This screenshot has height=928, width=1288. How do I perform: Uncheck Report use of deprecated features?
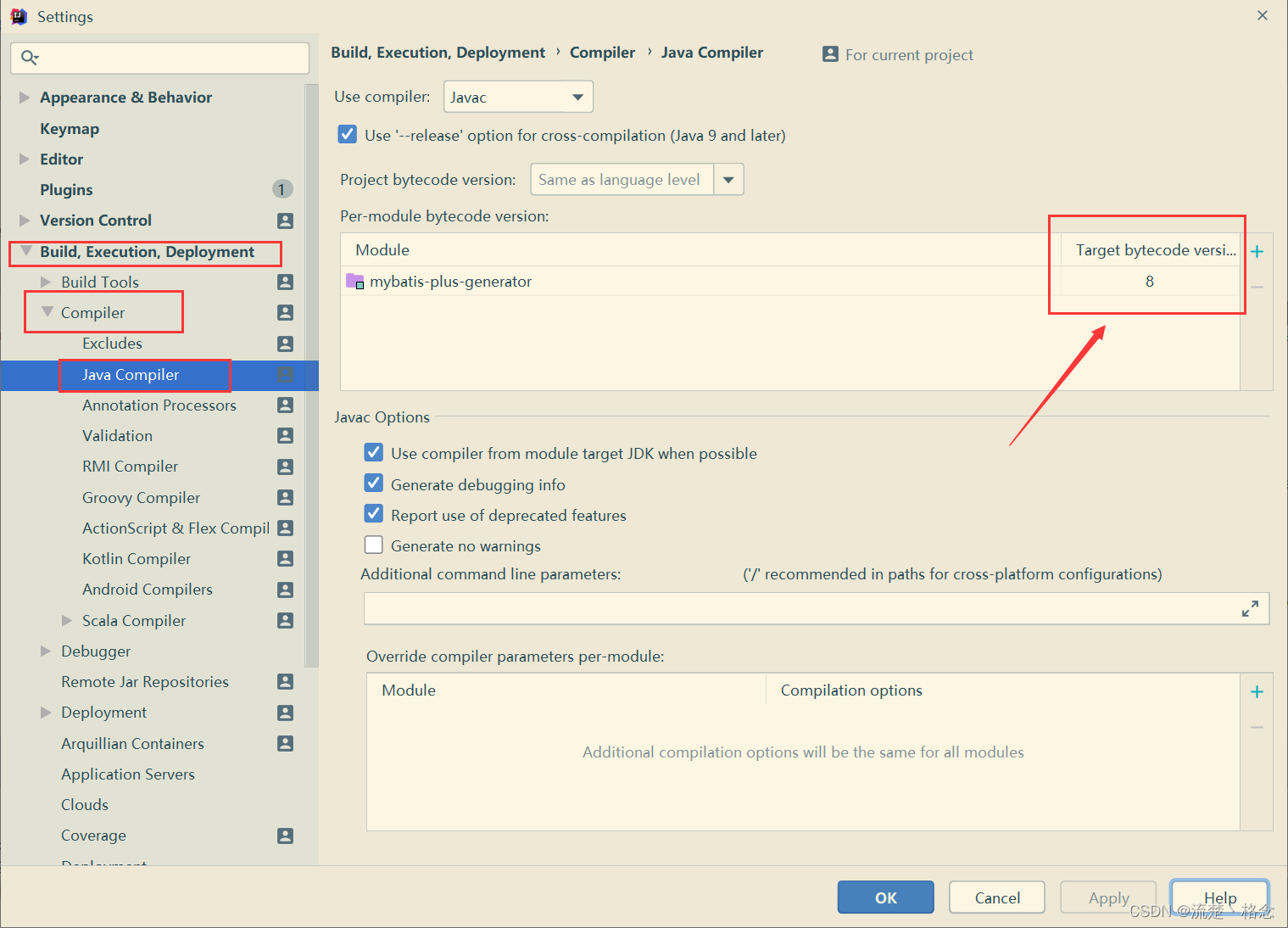[373, 515]
